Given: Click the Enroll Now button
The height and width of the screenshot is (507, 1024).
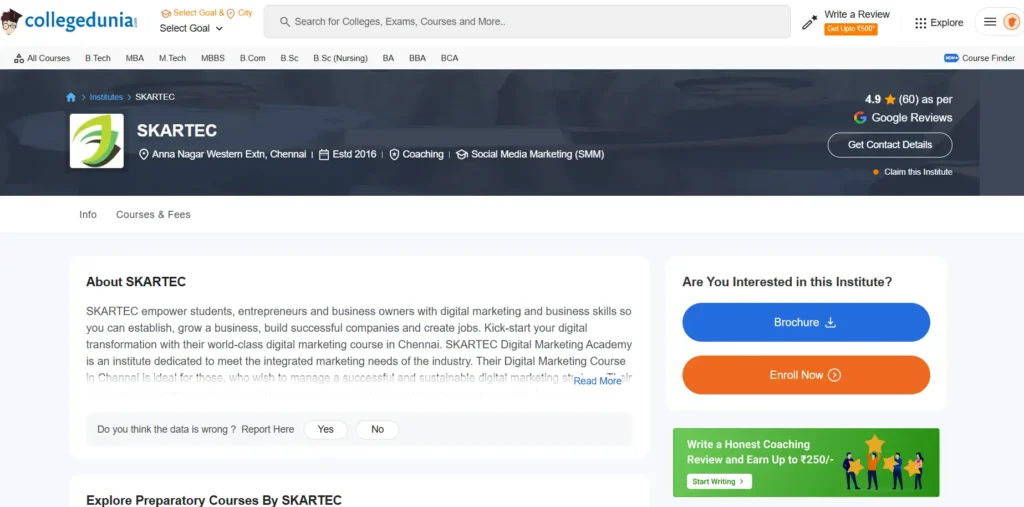Looking at the screenshot, I should (806, 375).
